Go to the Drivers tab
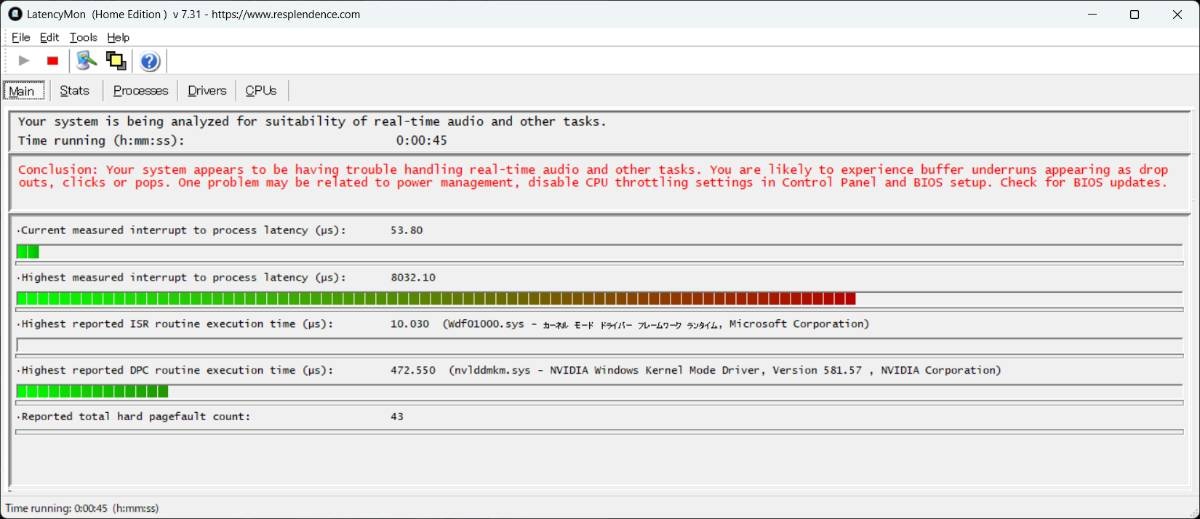This screenshot has width=1200, height=519. click(x=207, y=91)
